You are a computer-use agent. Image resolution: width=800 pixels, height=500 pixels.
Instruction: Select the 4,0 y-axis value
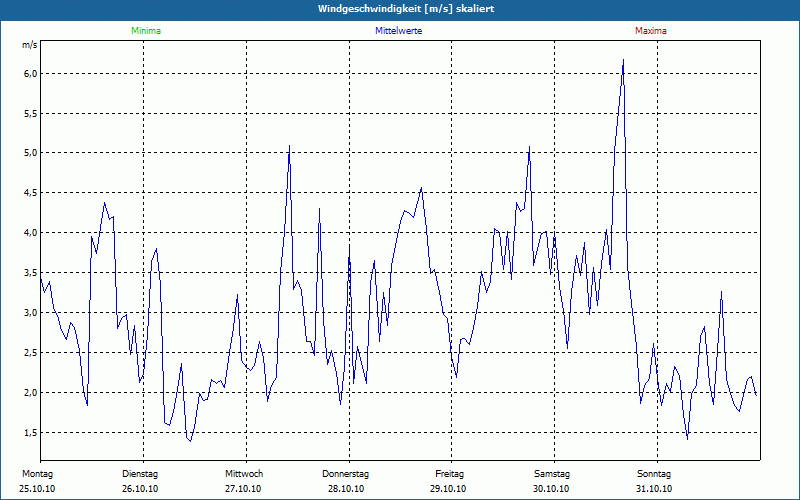coord(31,232)
